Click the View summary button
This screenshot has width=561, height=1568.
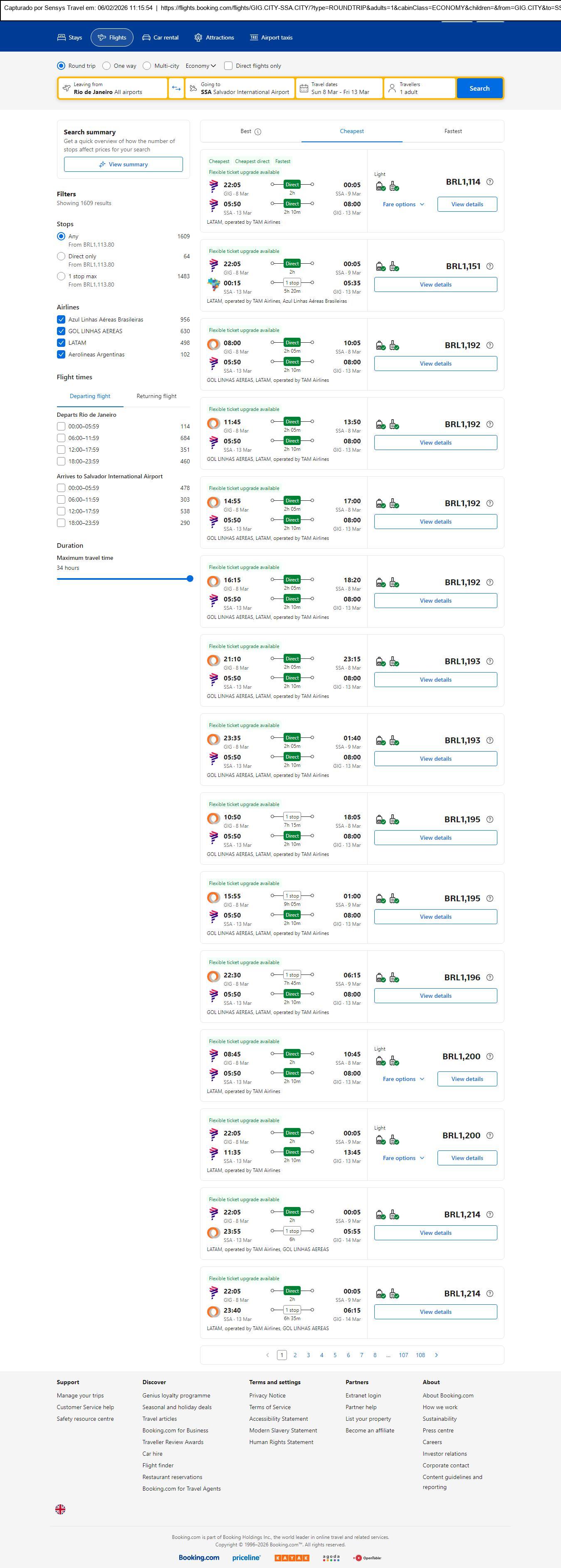pyautogui.click(x=124, y=164)
